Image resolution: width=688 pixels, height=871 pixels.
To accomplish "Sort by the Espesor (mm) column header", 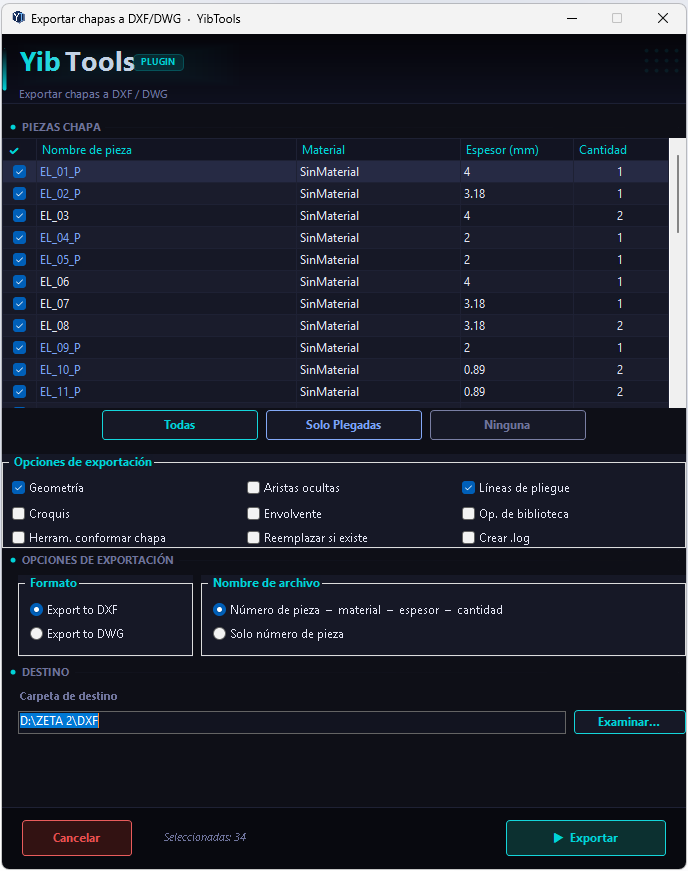I will [516, 150].
